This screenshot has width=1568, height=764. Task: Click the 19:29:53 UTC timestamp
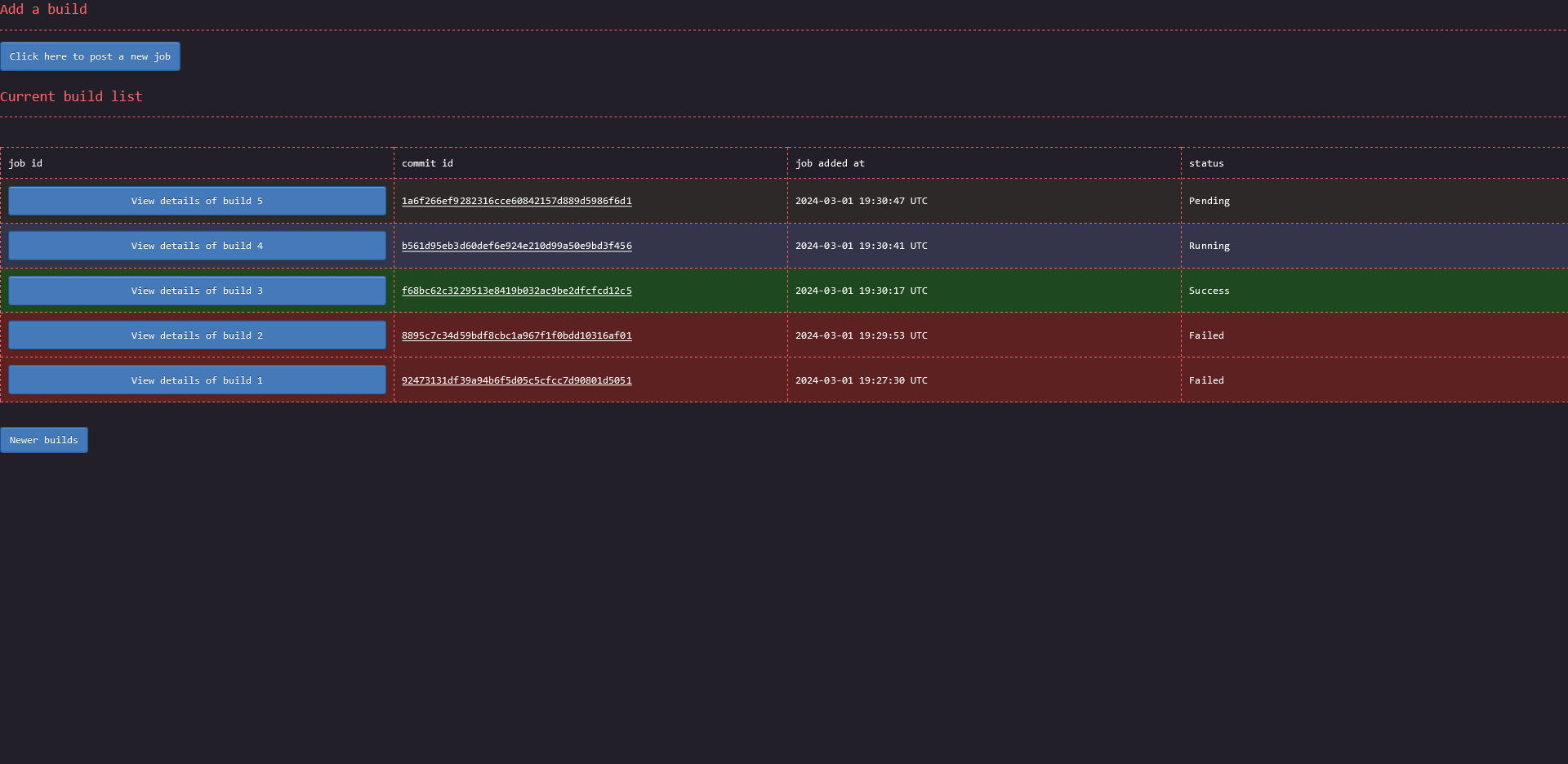861,335
